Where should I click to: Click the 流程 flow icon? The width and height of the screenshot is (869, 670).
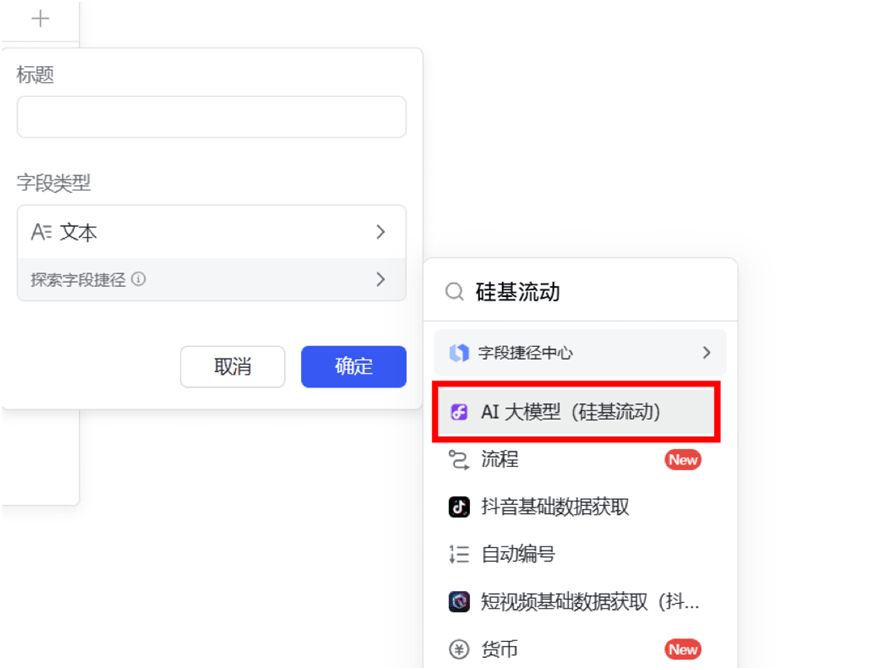(x=459, y=459)
